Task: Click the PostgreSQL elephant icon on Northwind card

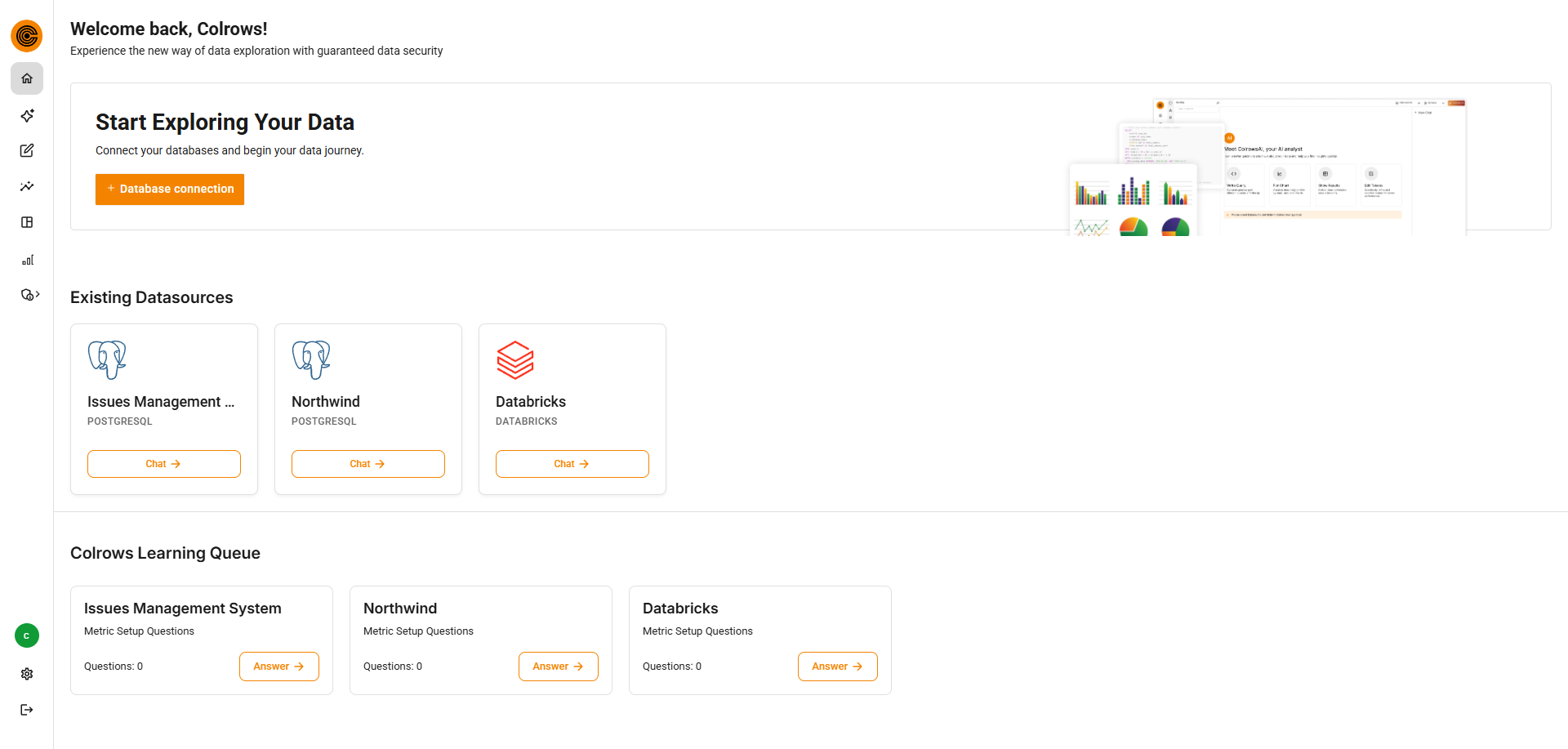Action: [x=311, y=359]
